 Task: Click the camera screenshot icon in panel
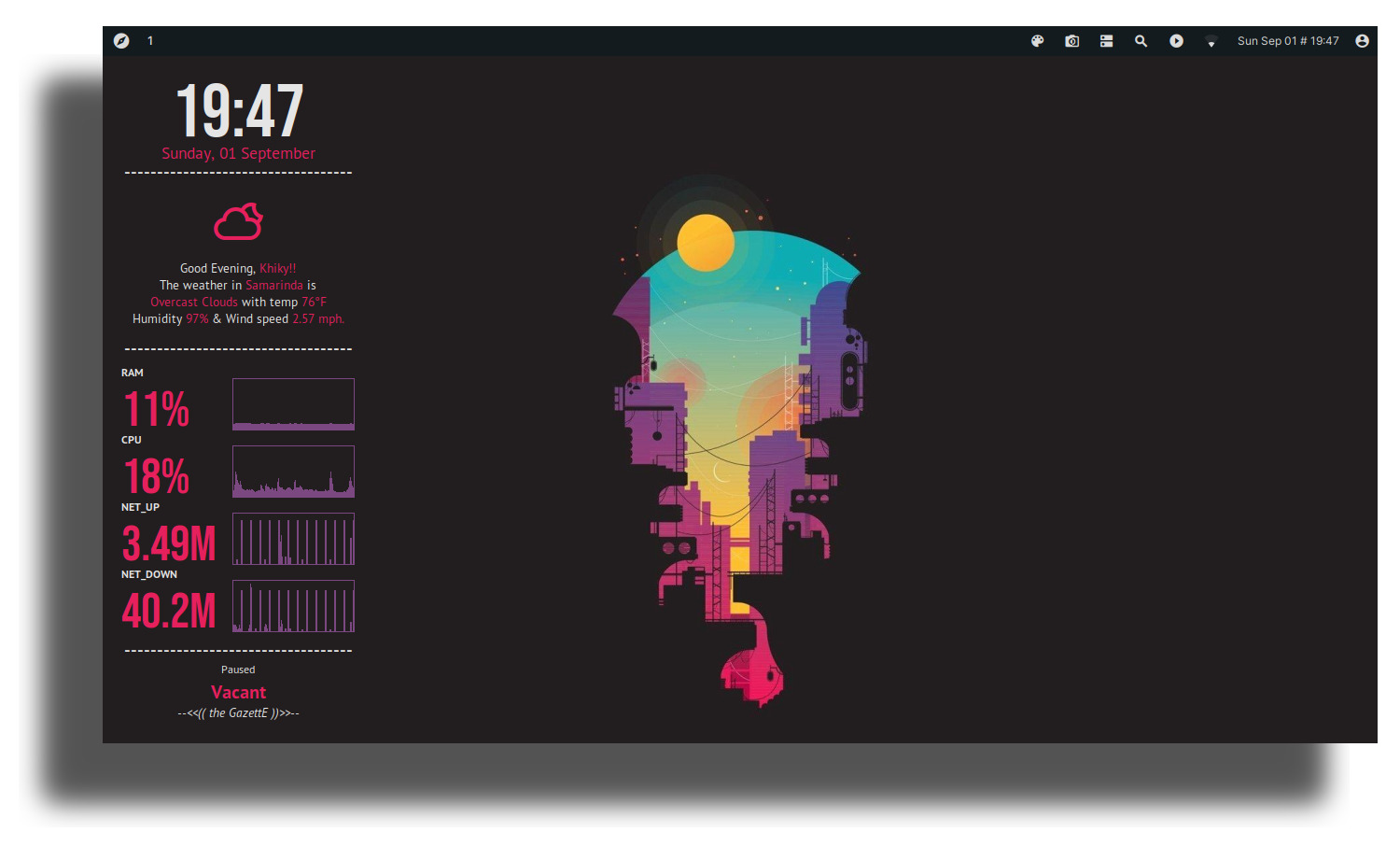coord(1071,41)
